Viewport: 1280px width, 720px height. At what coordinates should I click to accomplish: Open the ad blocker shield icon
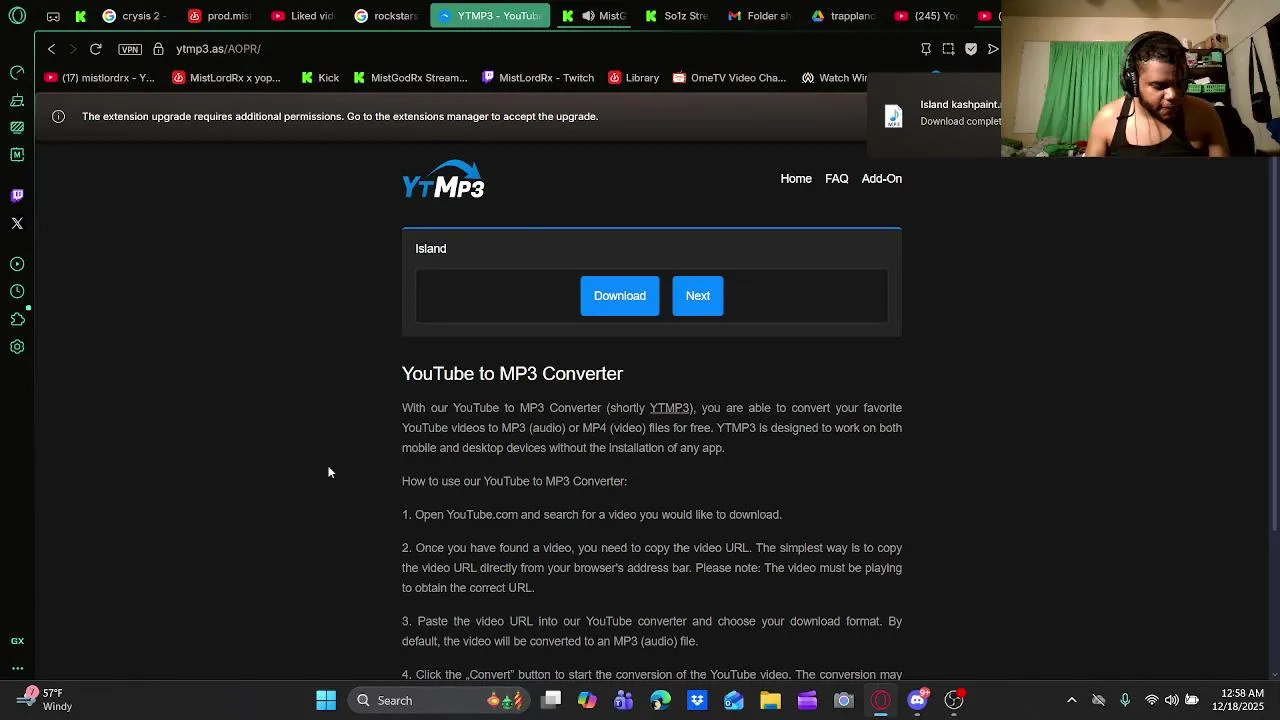[x=971, y=49]
